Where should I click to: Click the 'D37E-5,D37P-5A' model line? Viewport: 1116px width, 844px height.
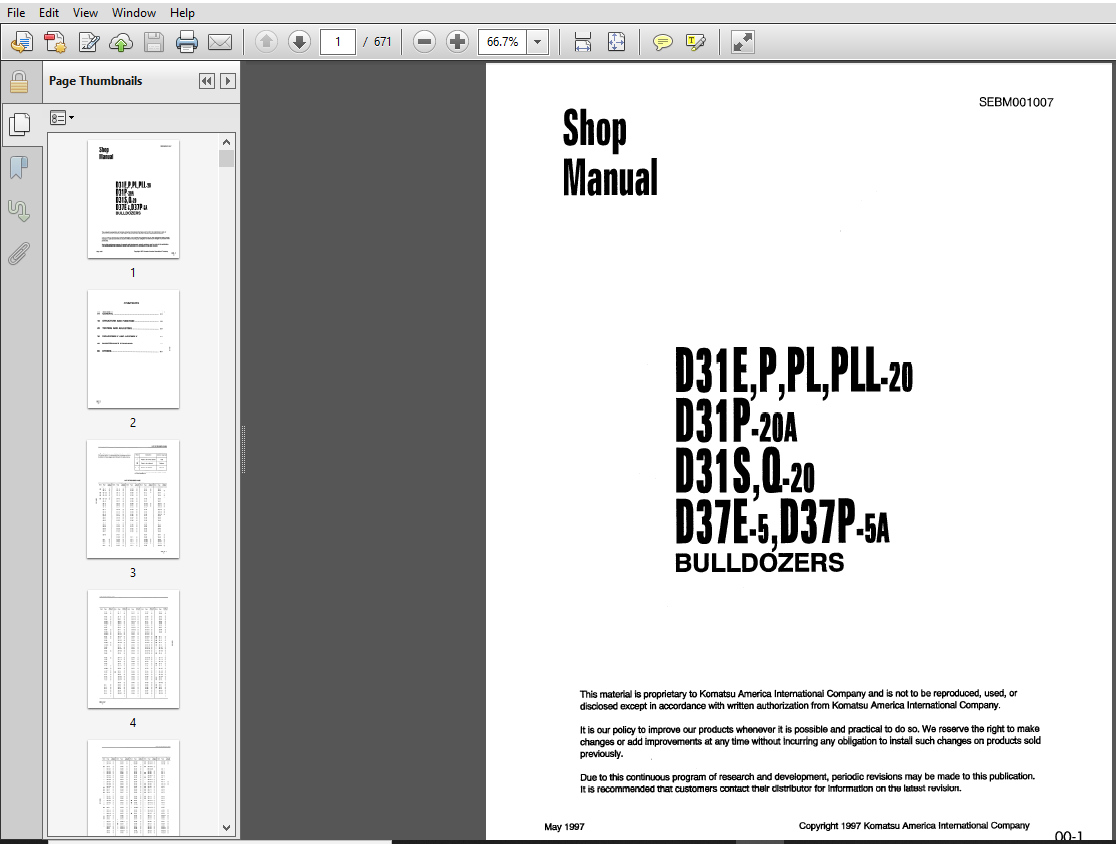[x=782, y=522]
